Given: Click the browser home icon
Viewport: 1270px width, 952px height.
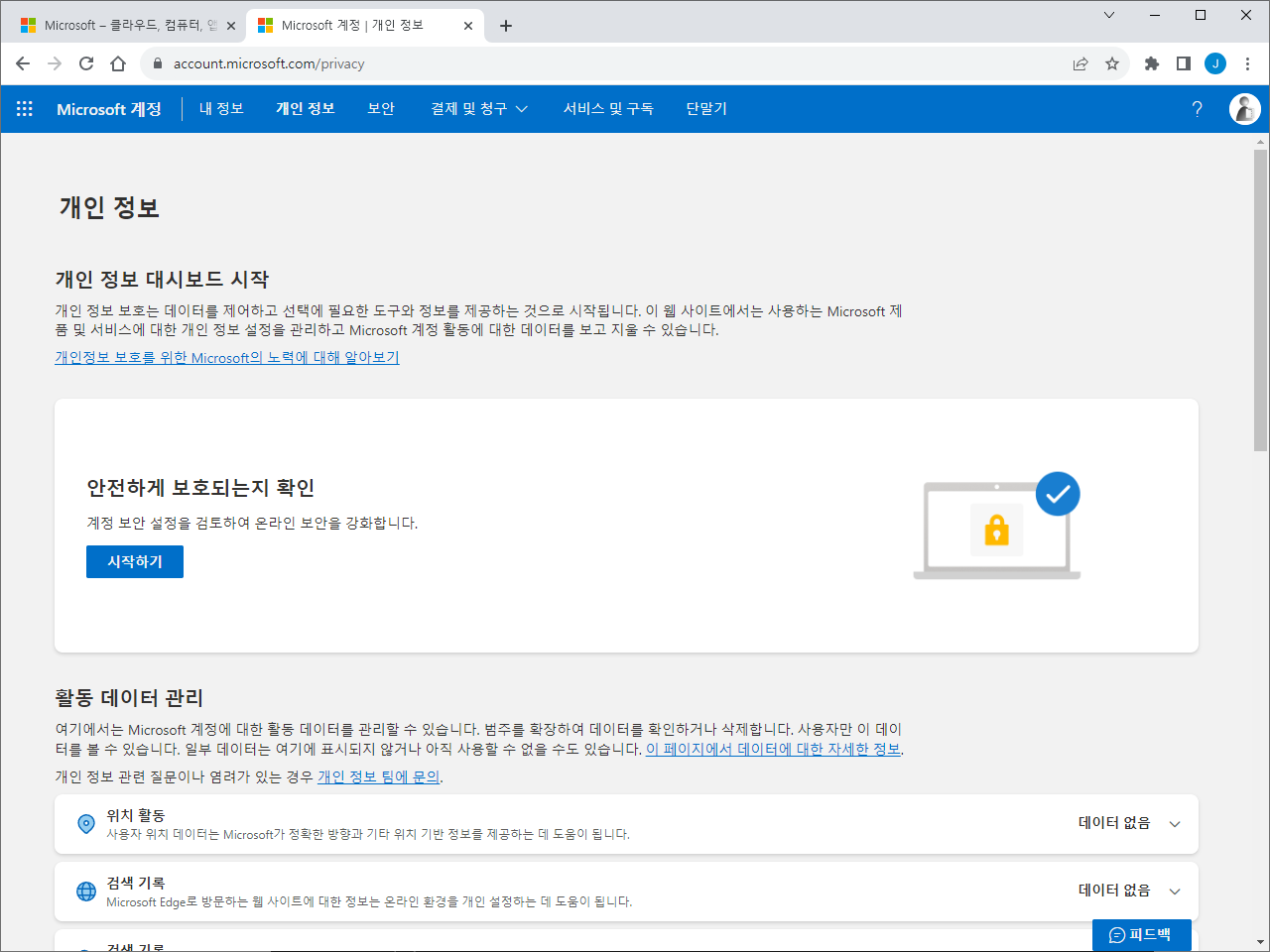Looking at the screenshot, I should pos(118,63).
